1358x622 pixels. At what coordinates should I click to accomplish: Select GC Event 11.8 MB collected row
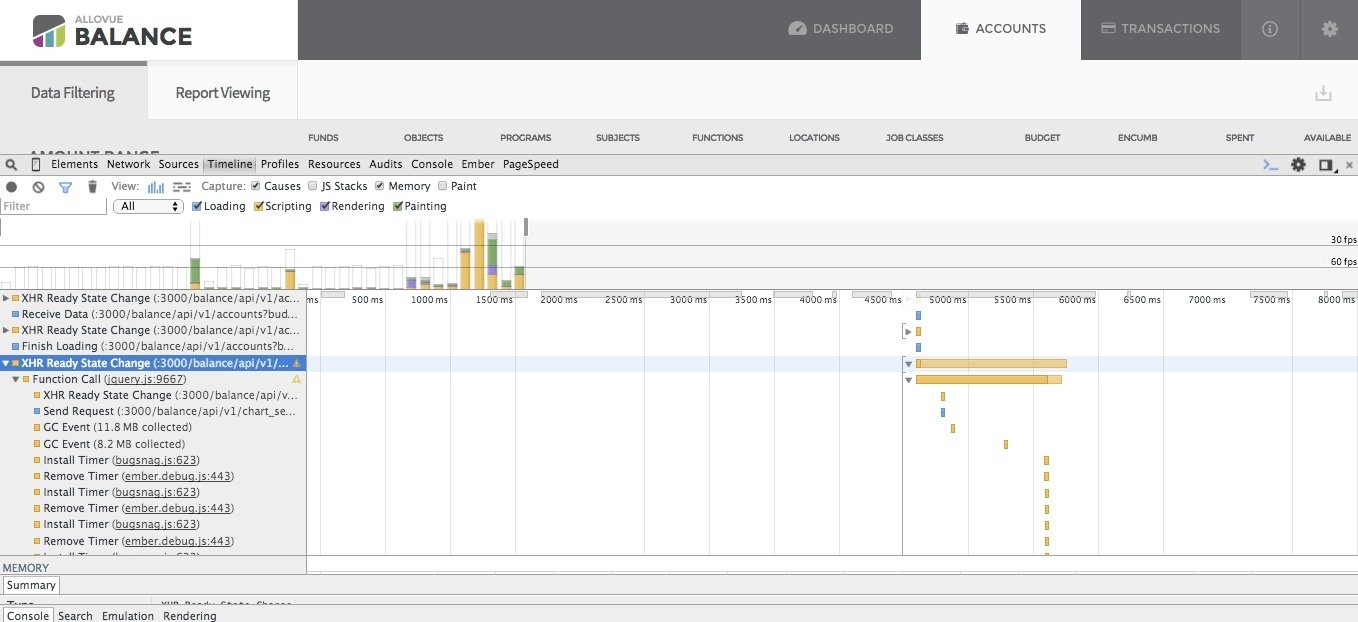(153, 427)
